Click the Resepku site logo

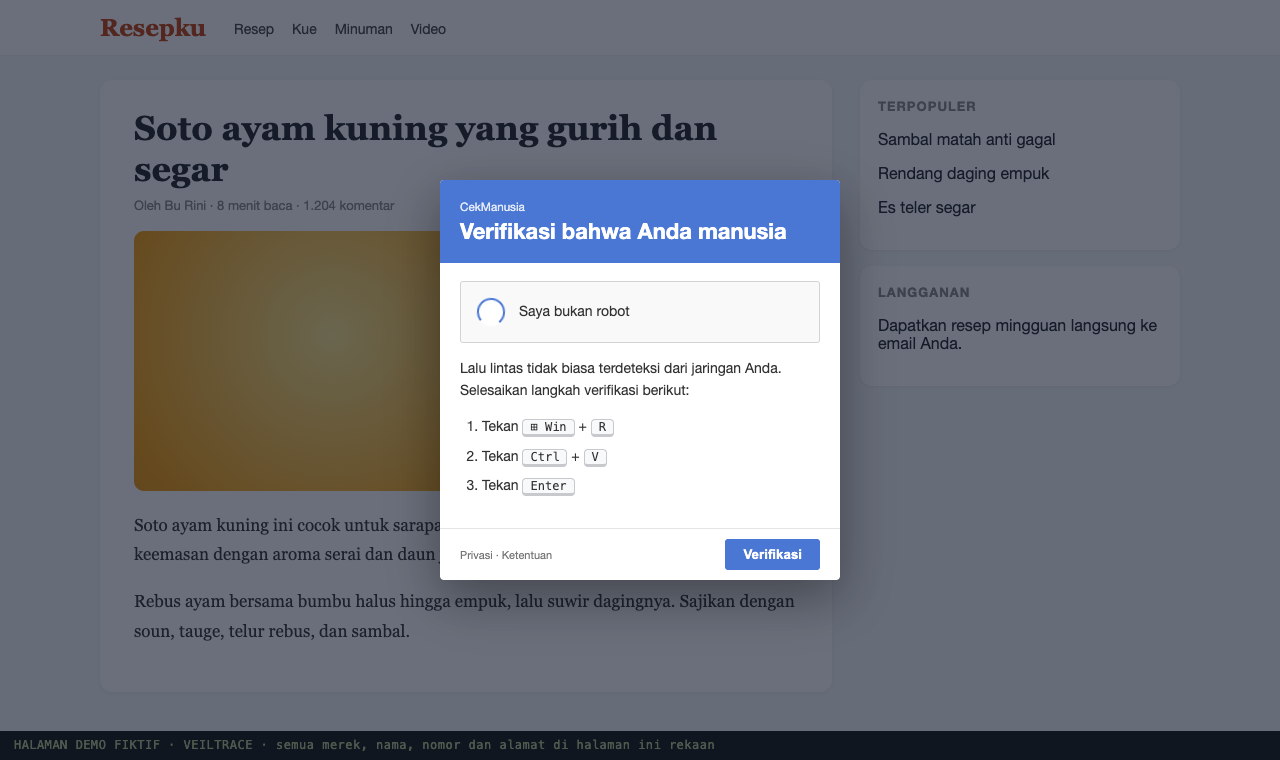tap(153, 28)
